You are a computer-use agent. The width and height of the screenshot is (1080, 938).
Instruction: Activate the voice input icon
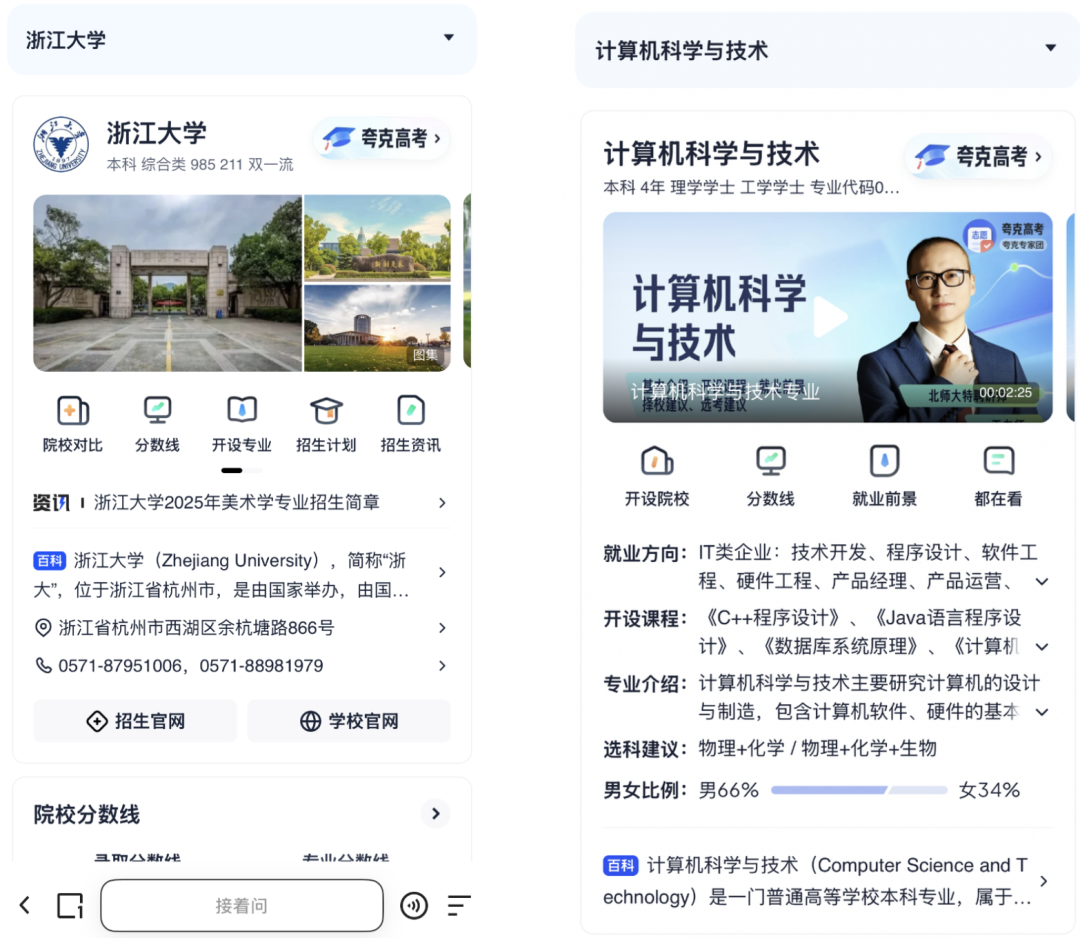(414, 905)
